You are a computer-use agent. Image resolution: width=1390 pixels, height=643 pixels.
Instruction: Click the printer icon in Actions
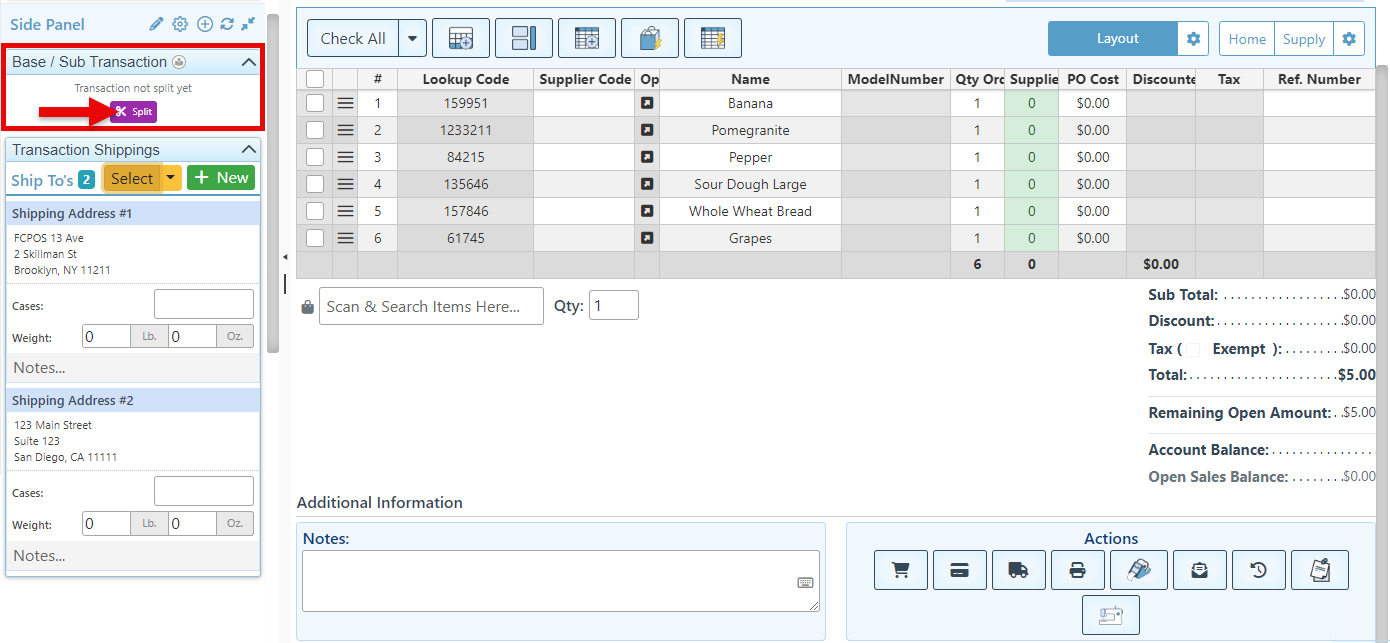click(x=1077, y=570)
